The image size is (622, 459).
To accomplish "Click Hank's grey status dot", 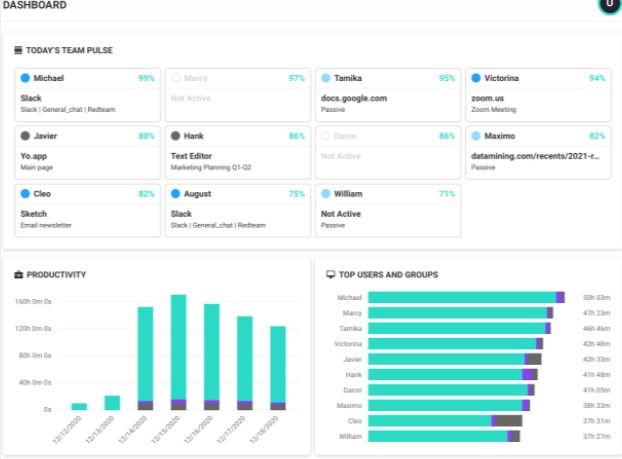I will tap(175, 136).
